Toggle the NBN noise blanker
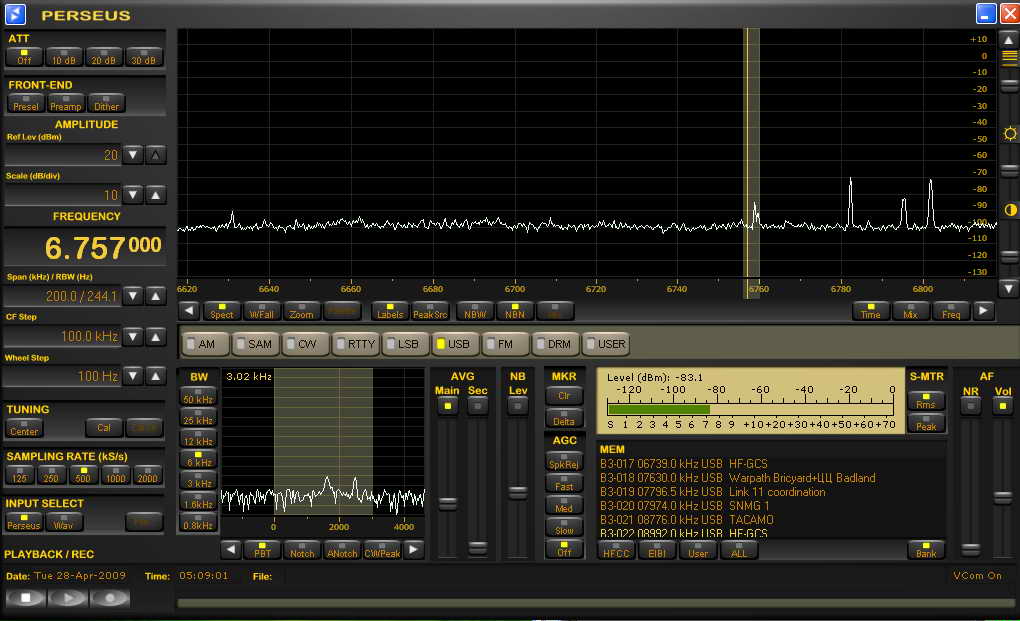 [515, 311]
